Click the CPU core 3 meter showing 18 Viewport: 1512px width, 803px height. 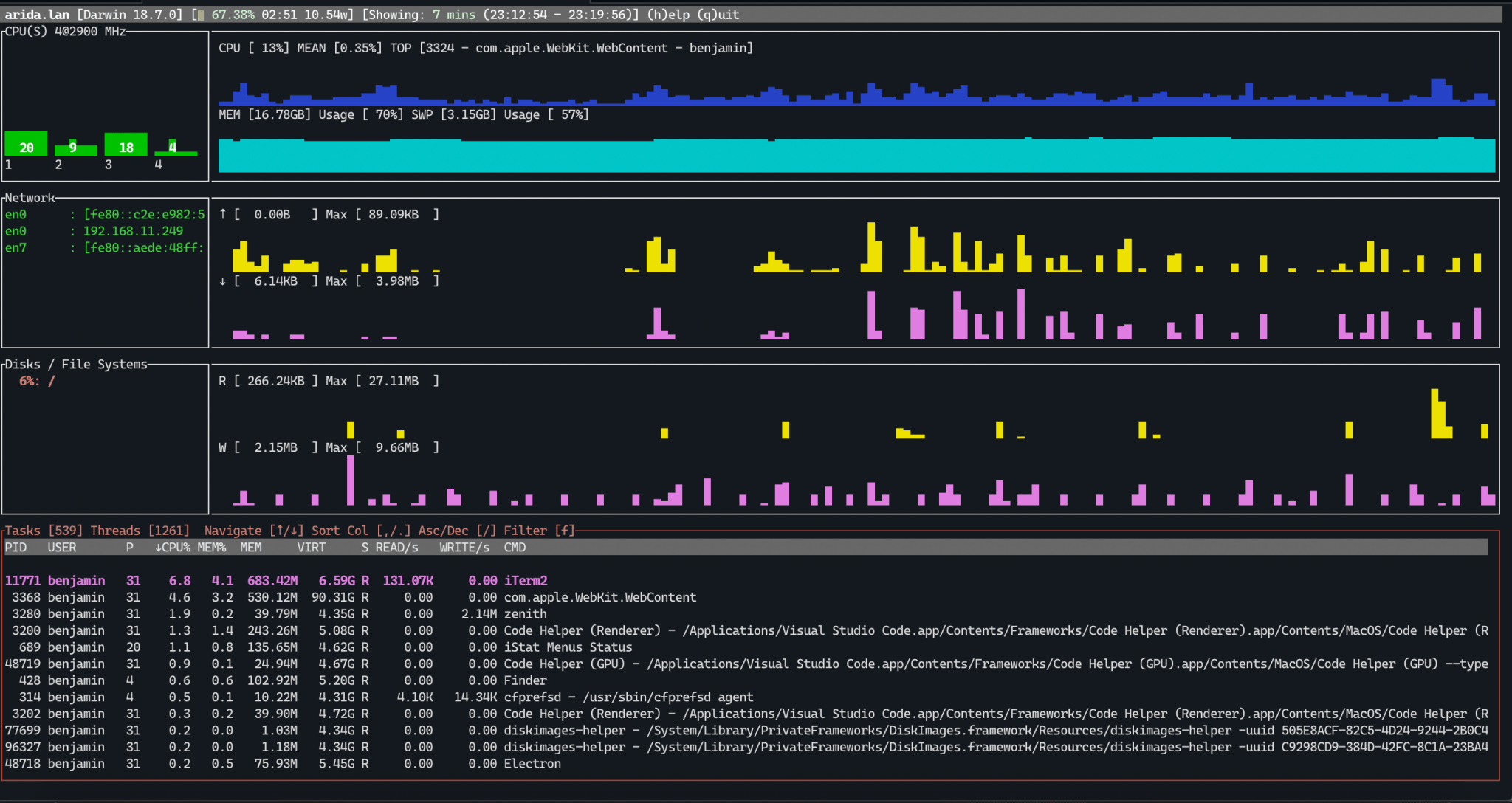126,147
